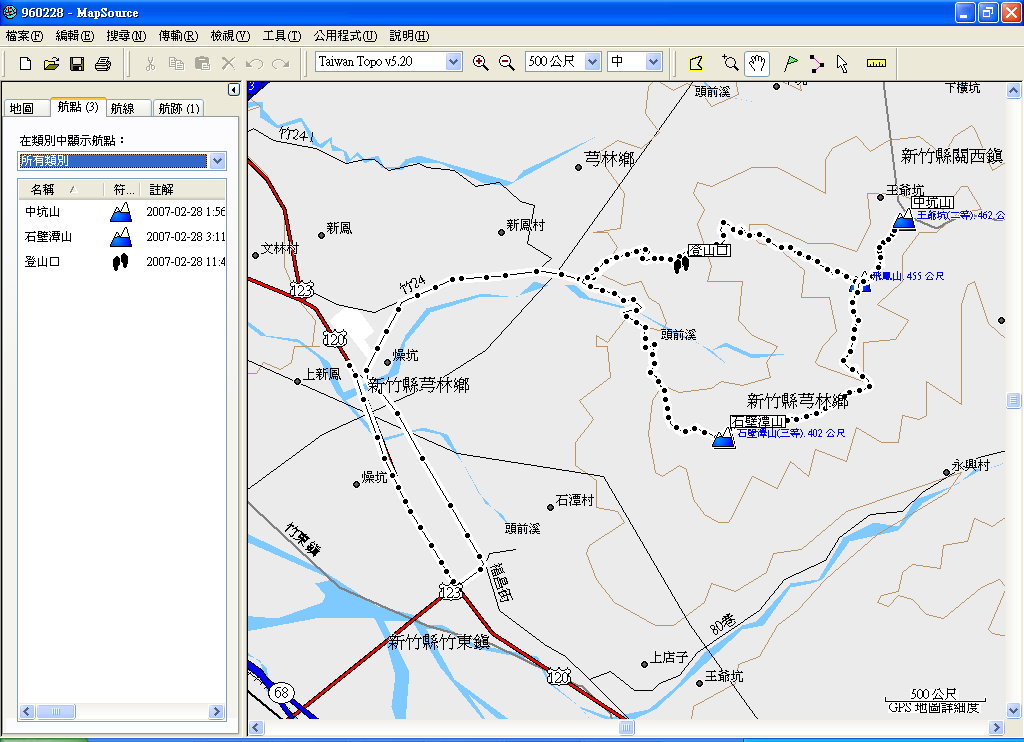The image size is (1024, 742).
Task: Open the 編輯 menu
Action: click(x=74, y=36)
